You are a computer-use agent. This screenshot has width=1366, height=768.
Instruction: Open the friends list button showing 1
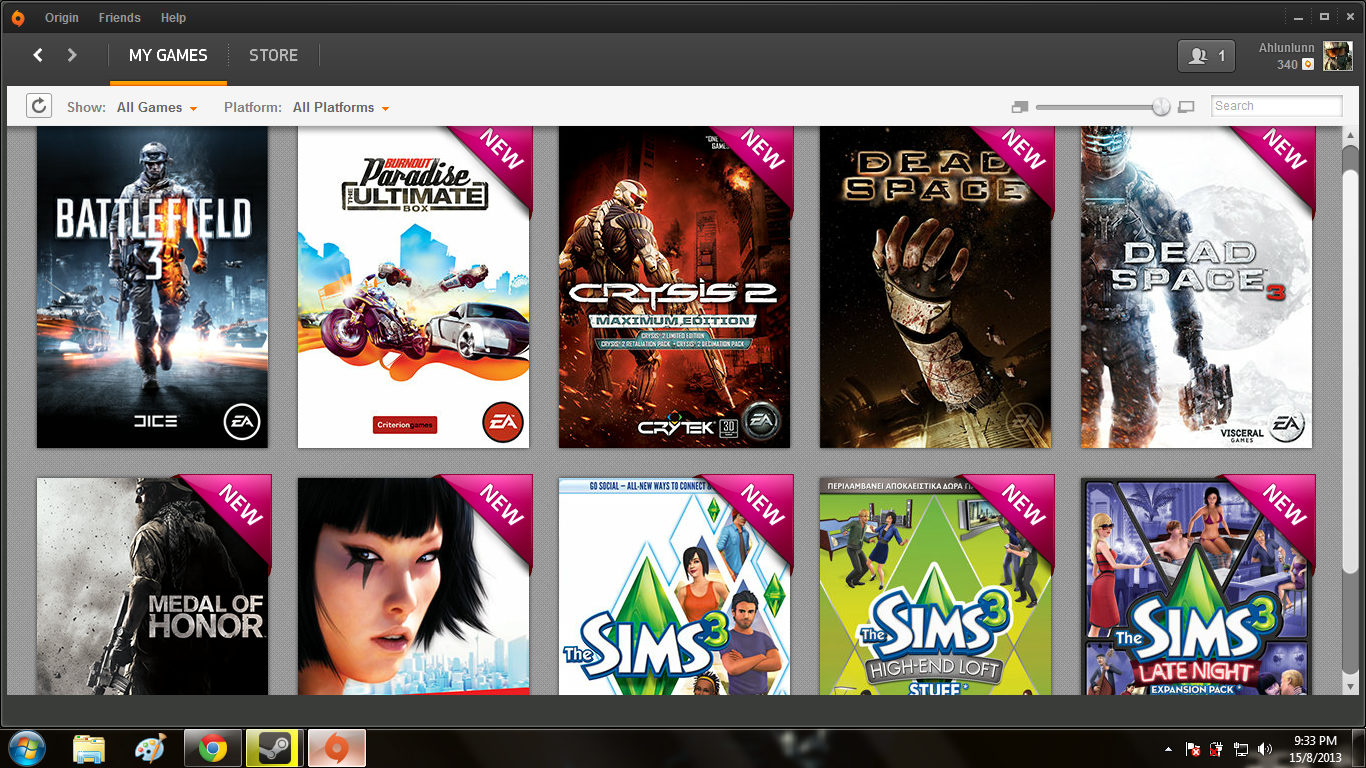coord(1207,56)
